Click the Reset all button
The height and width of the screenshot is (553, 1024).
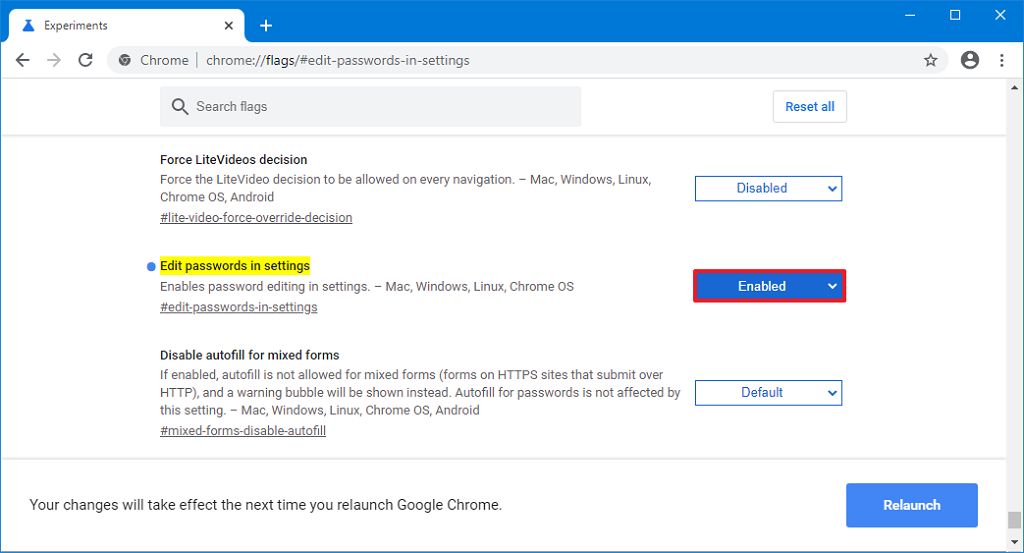click(809, 107)
